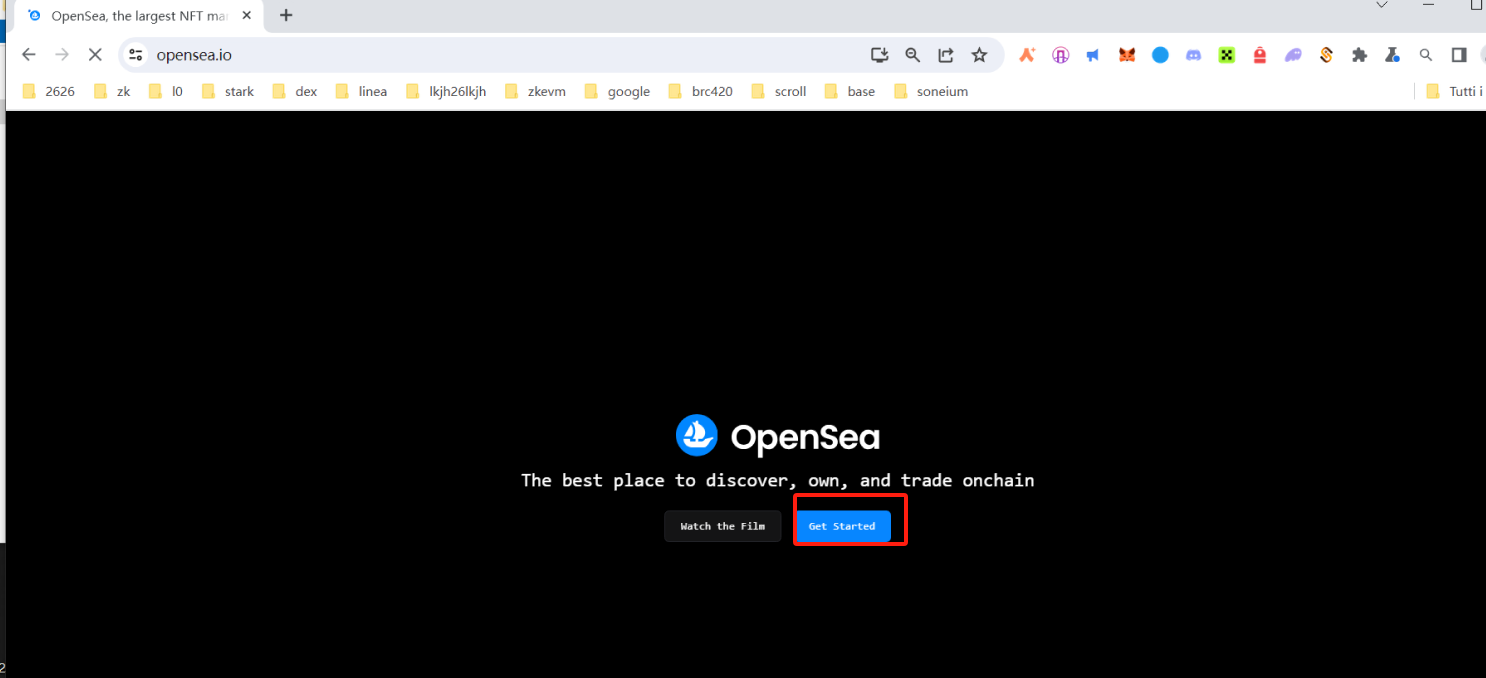Open the zoom magnifier icon in address bar
This screenshot has width=1486, height=678.
[x=913, y=55]
